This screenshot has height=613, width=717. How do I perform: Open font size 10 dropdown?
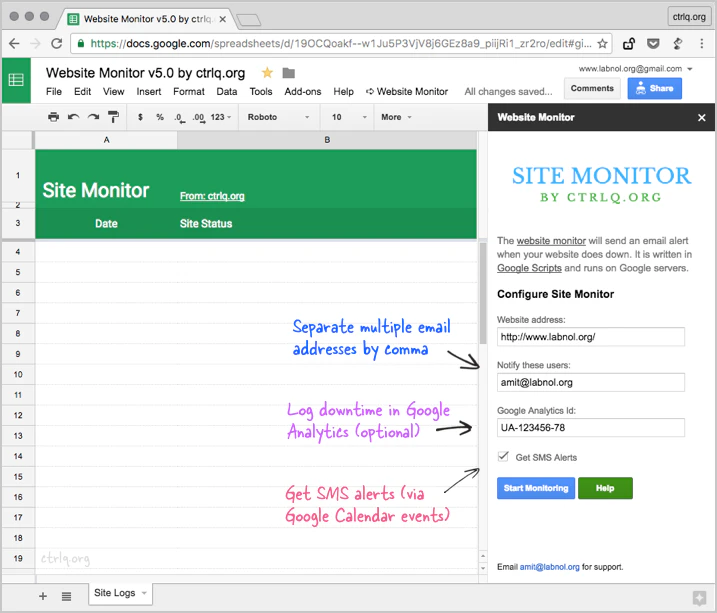[349, 117]
